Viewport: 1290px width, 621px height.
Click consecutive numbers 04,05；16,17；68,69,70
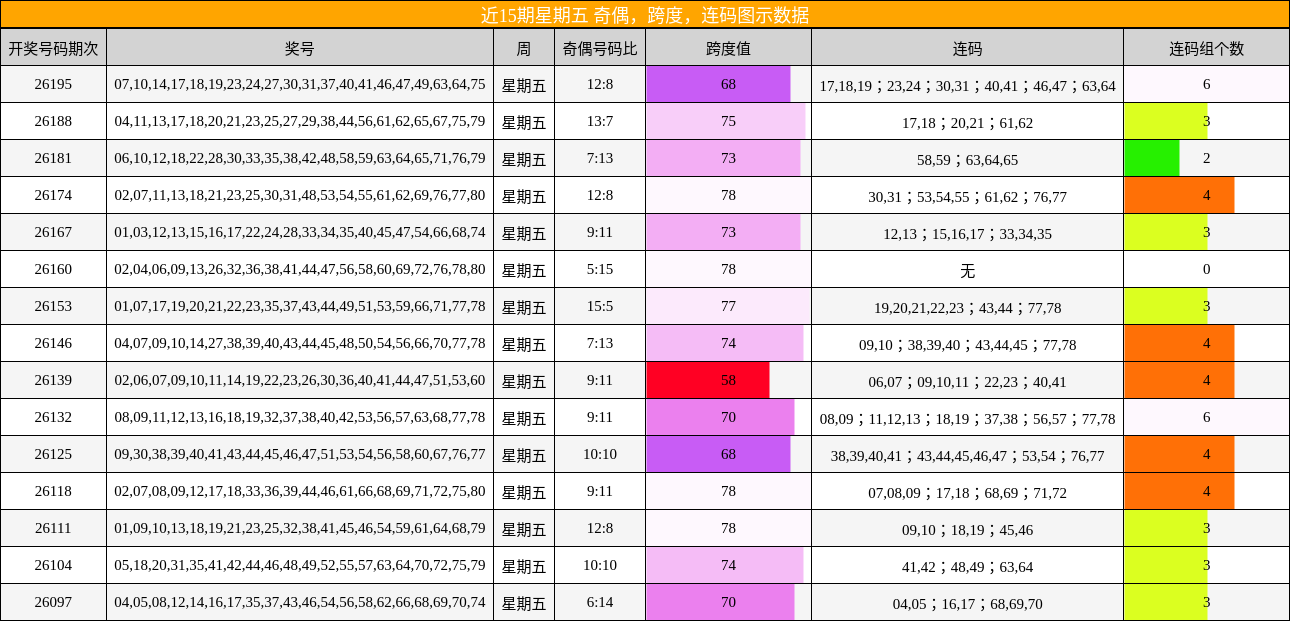[967, 603]
